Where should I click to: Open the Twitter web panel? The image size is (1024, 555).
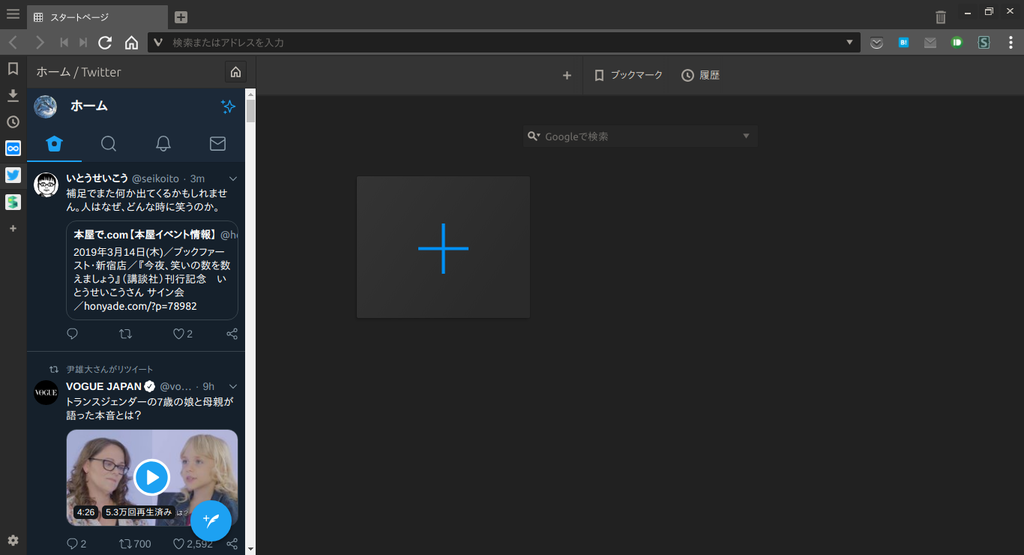pos(13,175)
